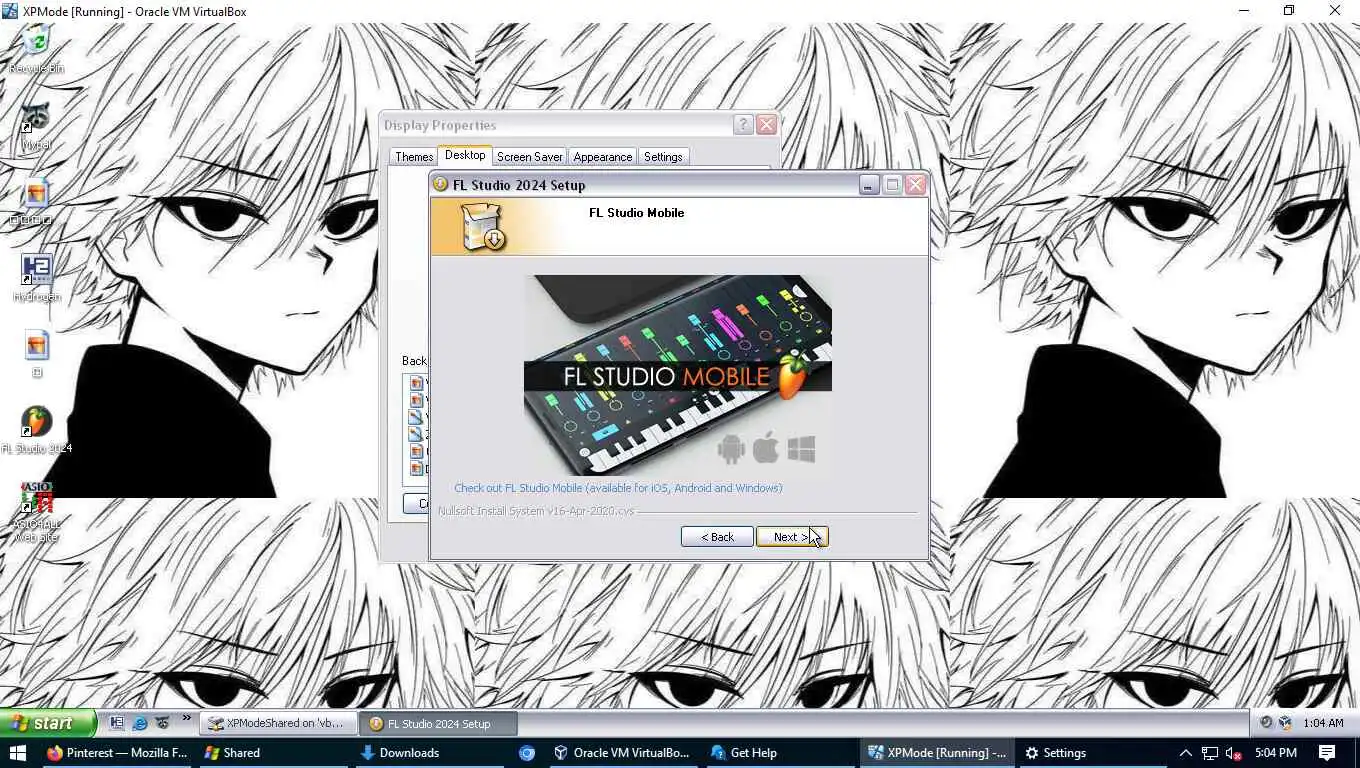Click the VirtualBox window title-bar icon
Screen dimensions: 1360x768
[x=10, y=11]
